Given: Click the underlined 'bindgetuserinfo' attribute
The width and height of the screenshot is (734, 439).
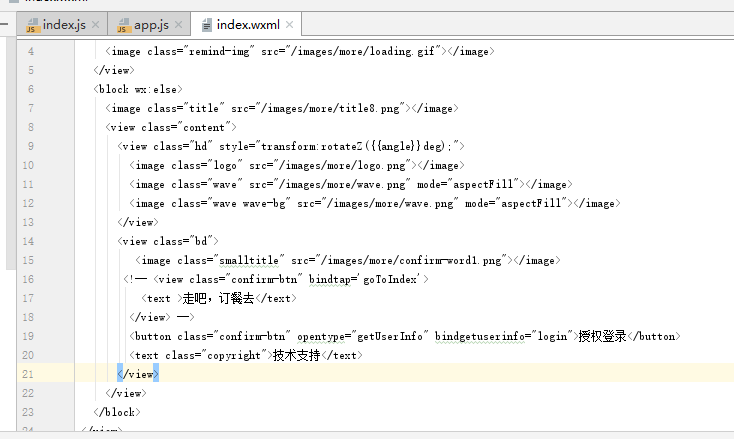Looking at the screenshot, I should click(480, 337).
